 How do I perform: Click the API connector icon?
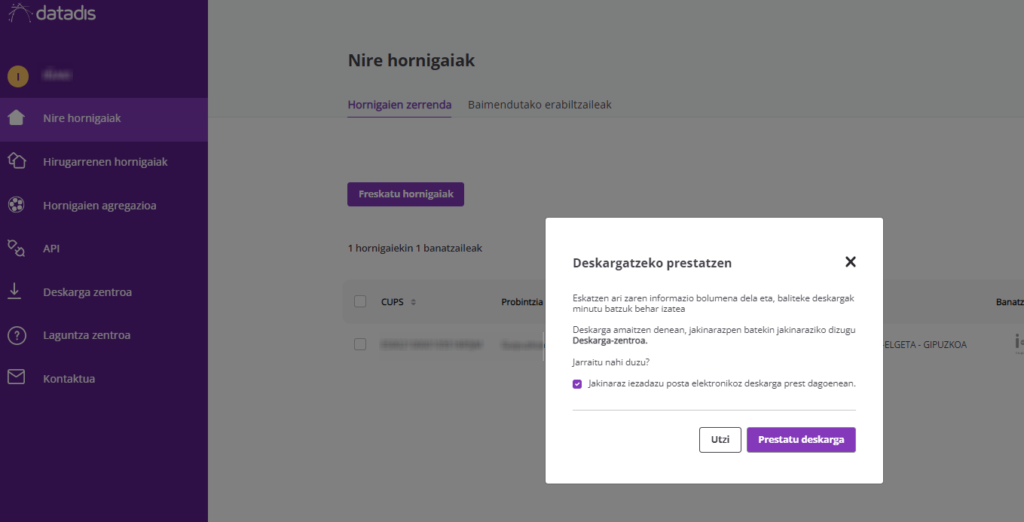(x=16, y=248)
